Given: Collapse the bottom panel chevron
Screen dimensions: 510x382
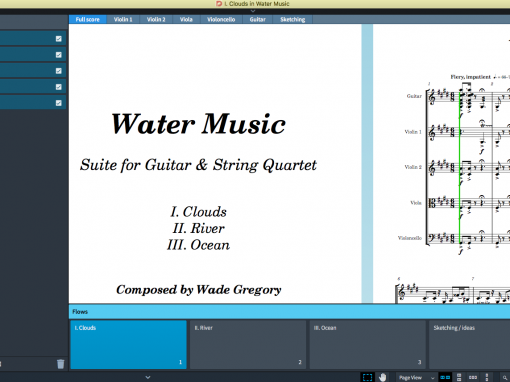Looking at the screenshot, I should pos(148,377).
